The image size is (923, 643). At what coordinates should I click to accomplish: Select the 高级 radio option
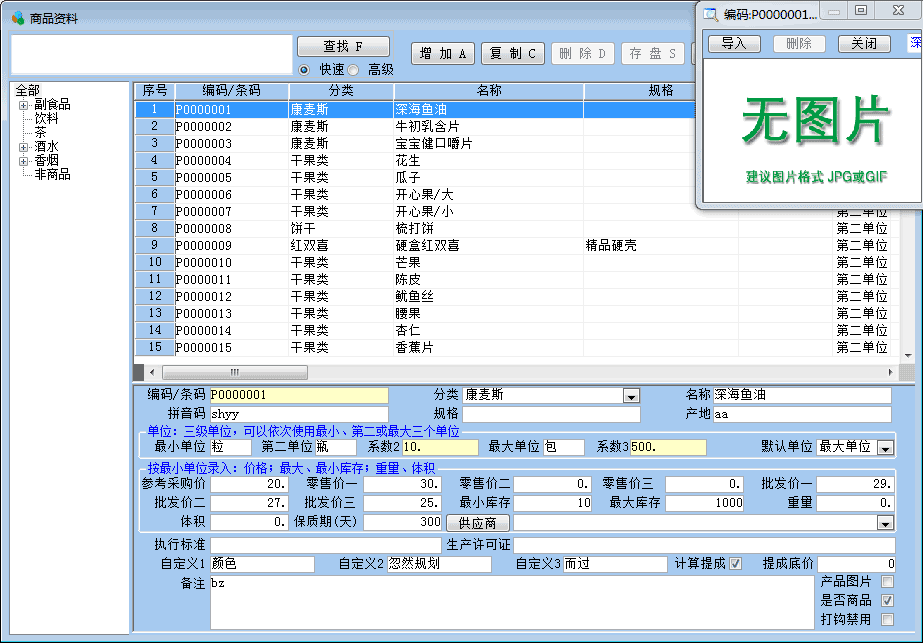pos(354,70)
